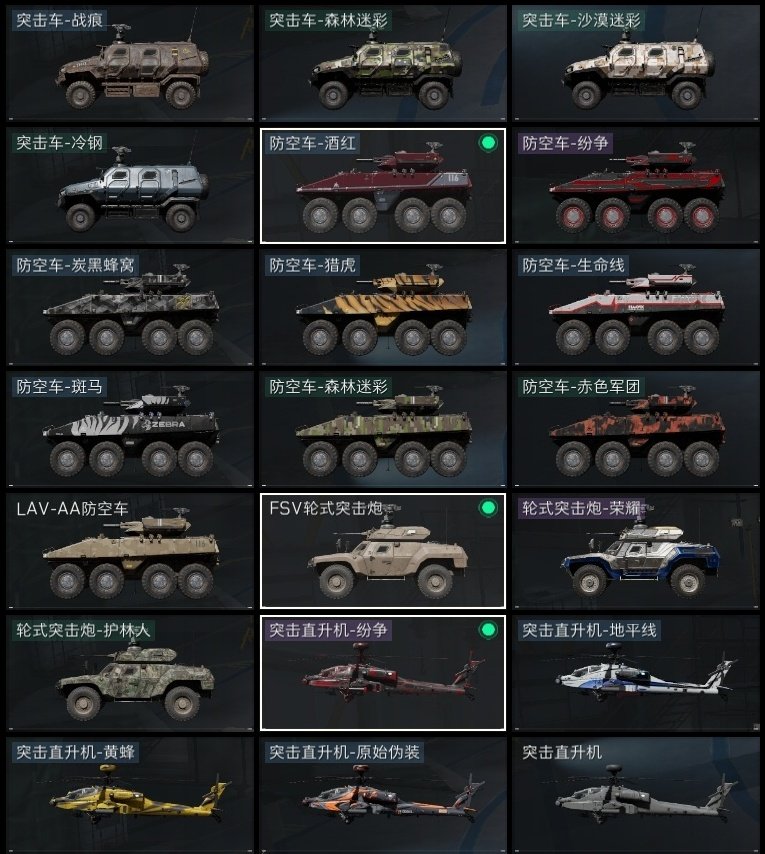Select the 突击车-战痕 skin
The image size is (765, 854).
tap(130, 63)
